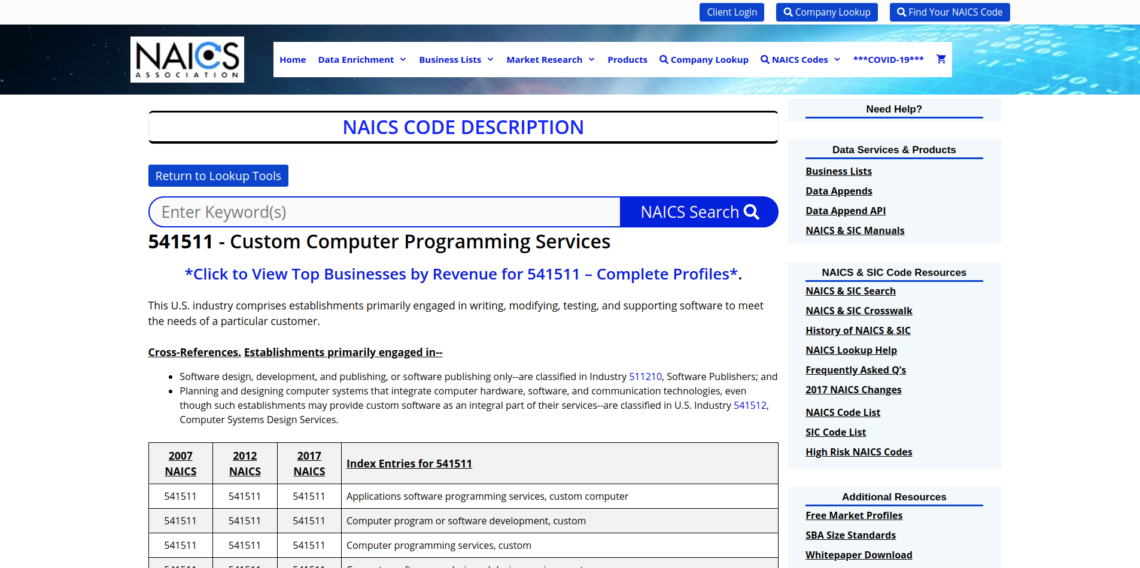Open the 511210 industry code link

pos(645,377)
